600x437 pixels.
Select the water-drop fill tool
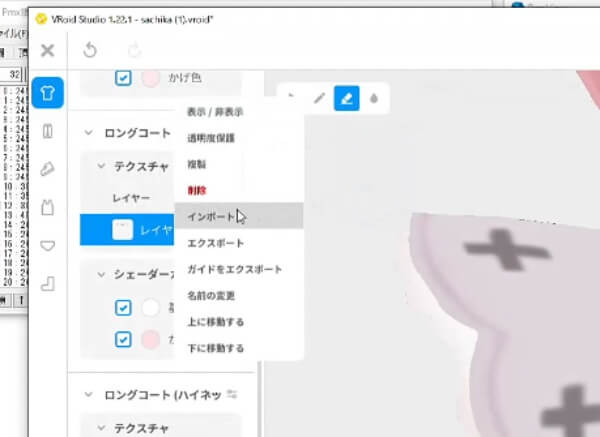pos(373,98)
